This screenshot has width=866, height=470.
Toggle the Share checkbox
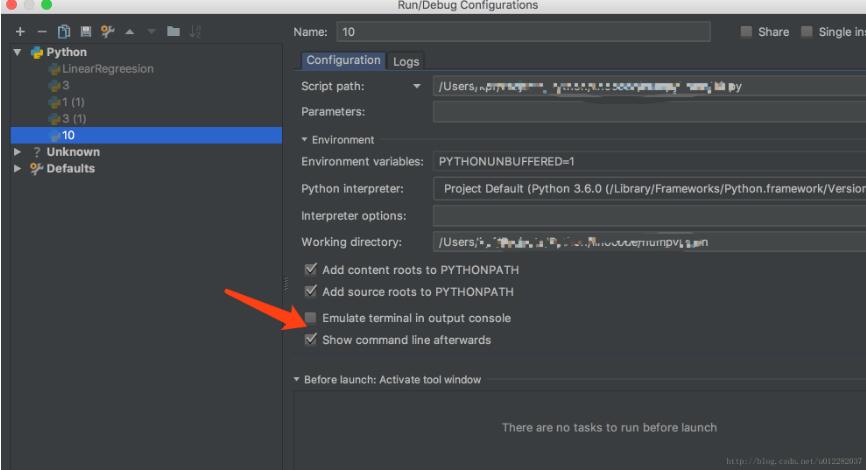pos(746,32)
